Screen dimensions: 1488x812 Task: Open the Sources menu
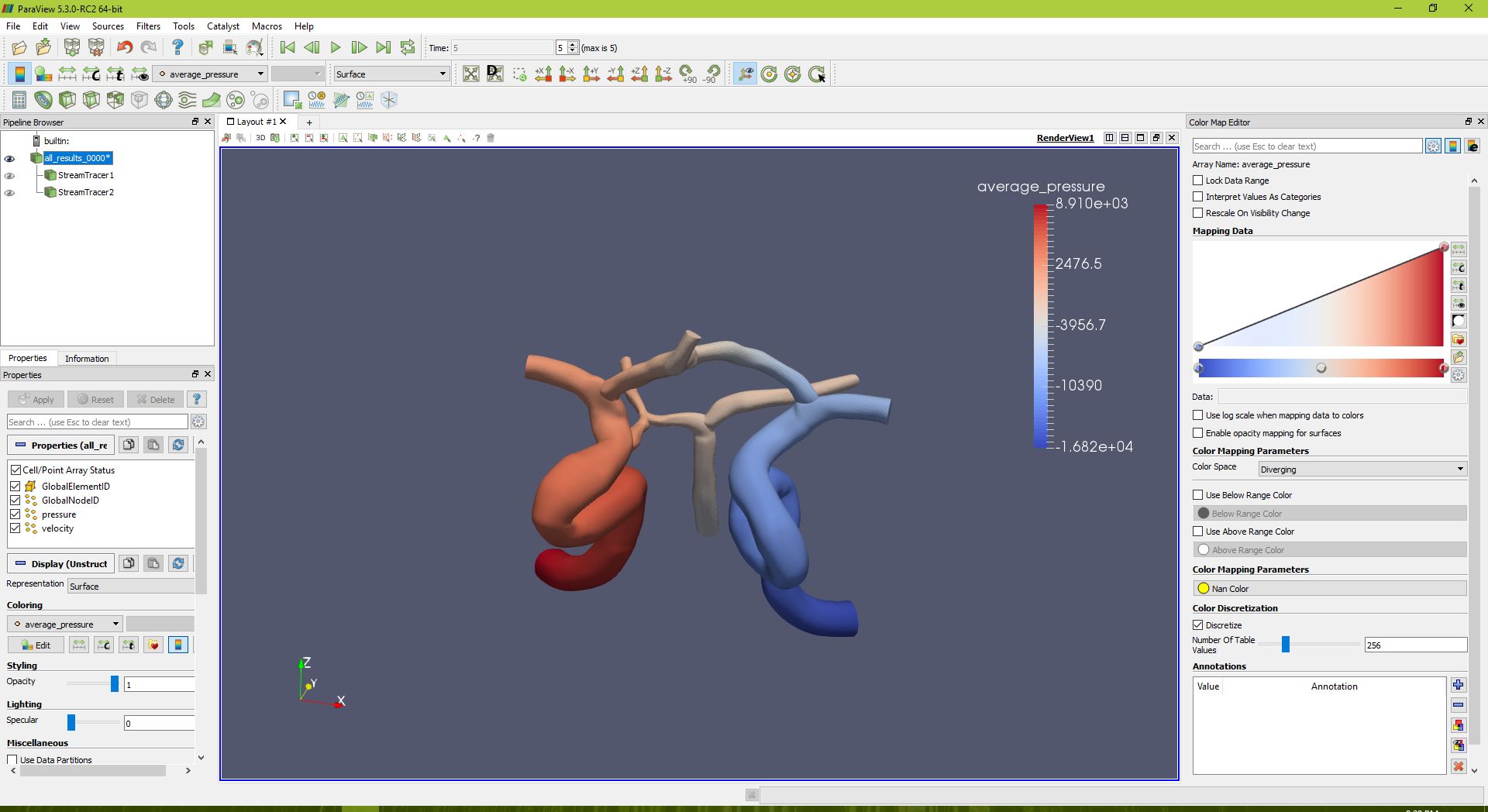pyautogui.click(x=108, y=26)
